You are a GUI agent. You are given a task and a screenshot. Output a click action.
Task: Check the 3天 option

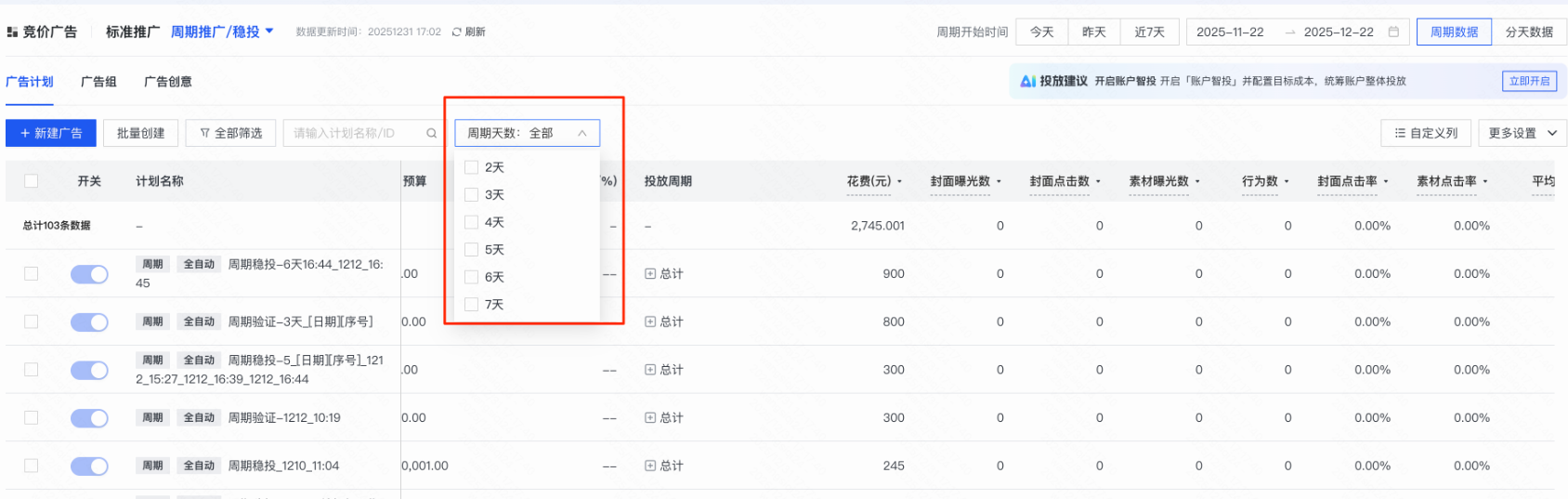(x=471, y=195)
